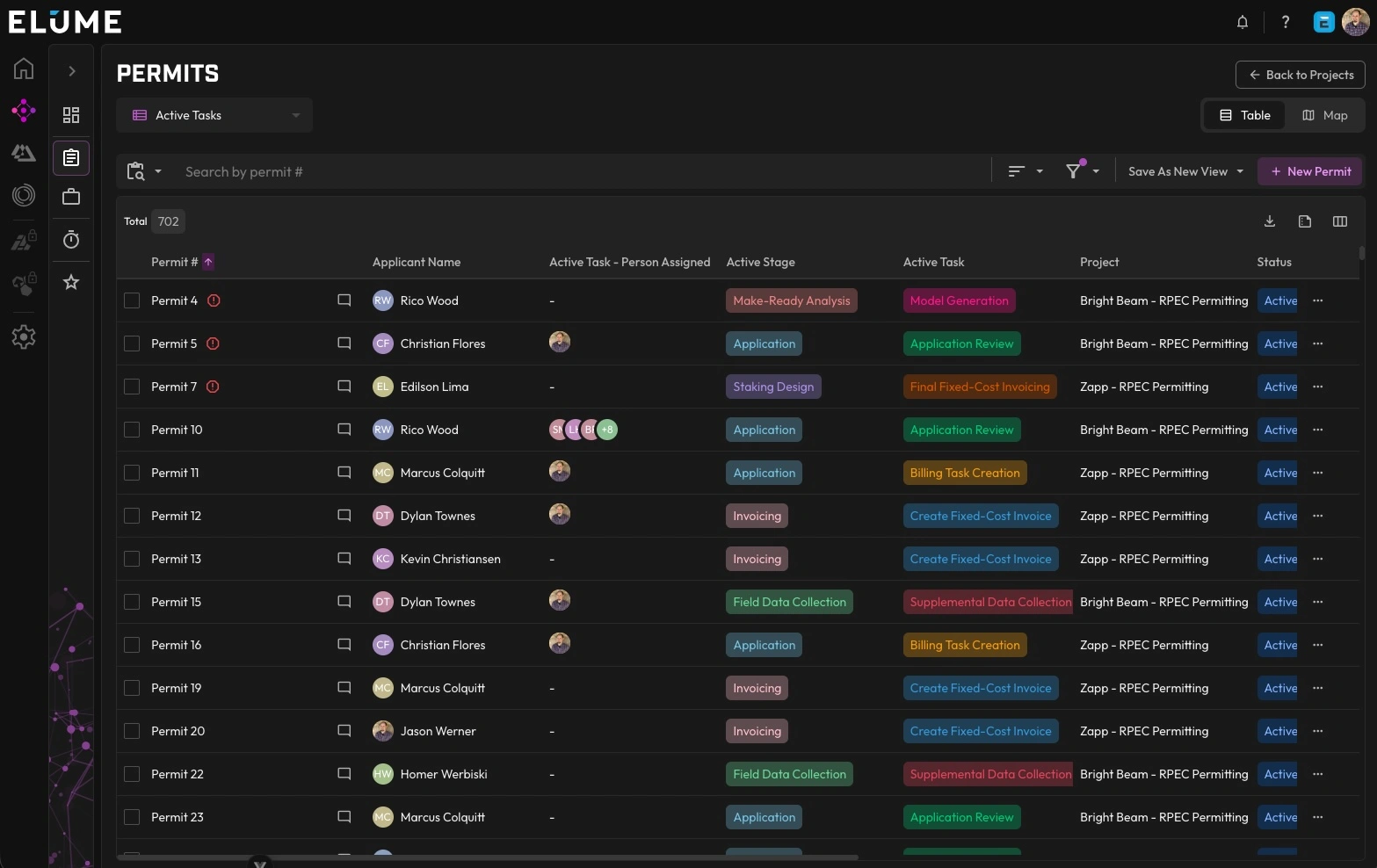
Task: Select the Table view tab
Action: (1244, 115)
